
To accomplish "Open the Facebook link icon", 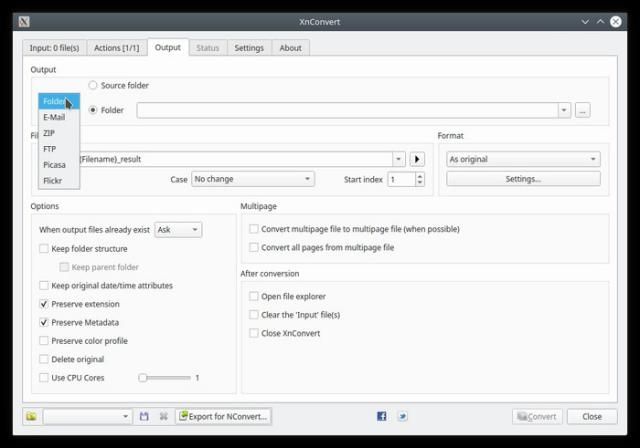I will click(x=382, y=416).
